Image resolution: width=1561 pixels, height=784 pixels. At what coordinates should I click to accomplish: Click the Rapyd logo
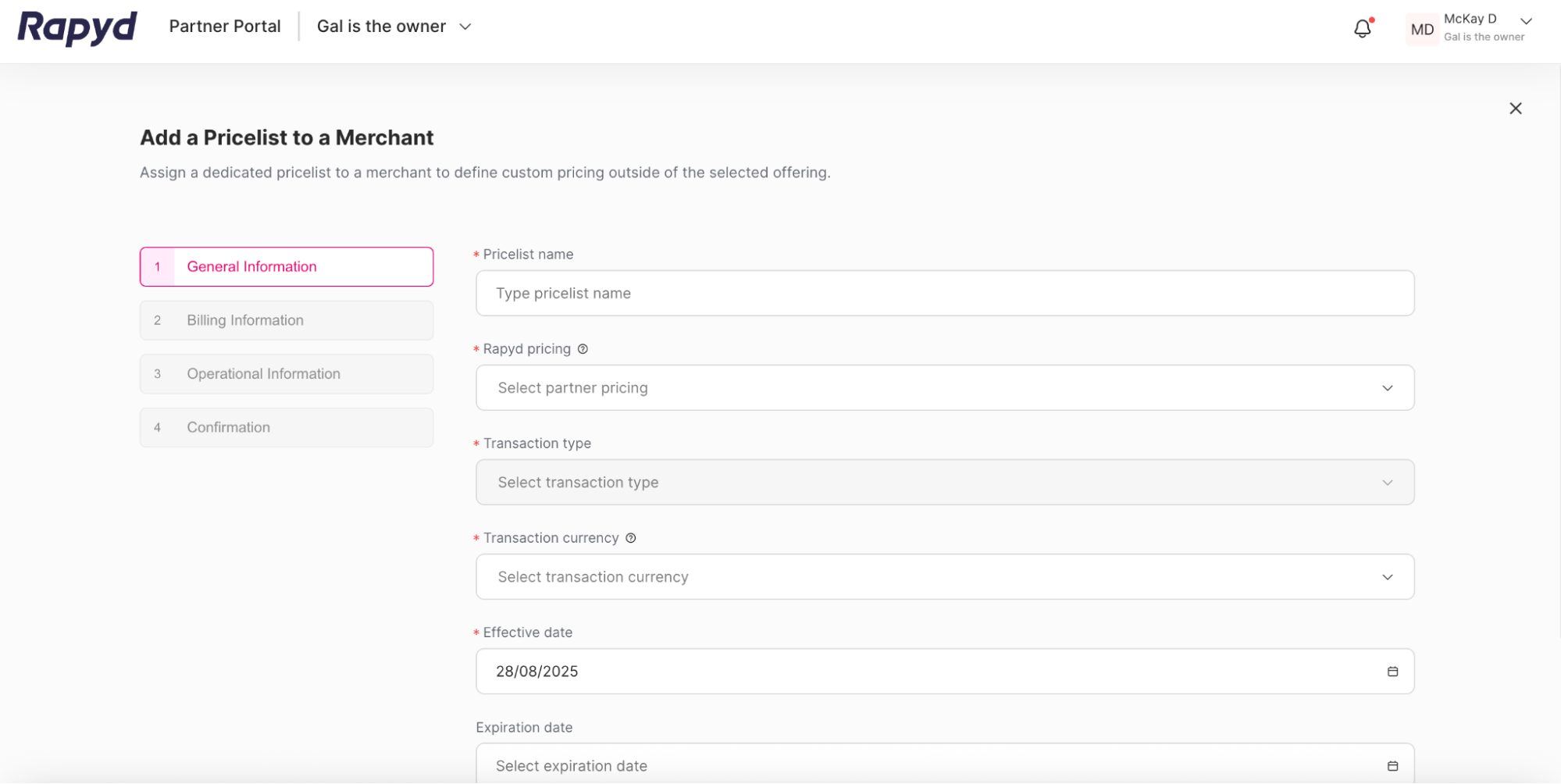pos(75,28)
